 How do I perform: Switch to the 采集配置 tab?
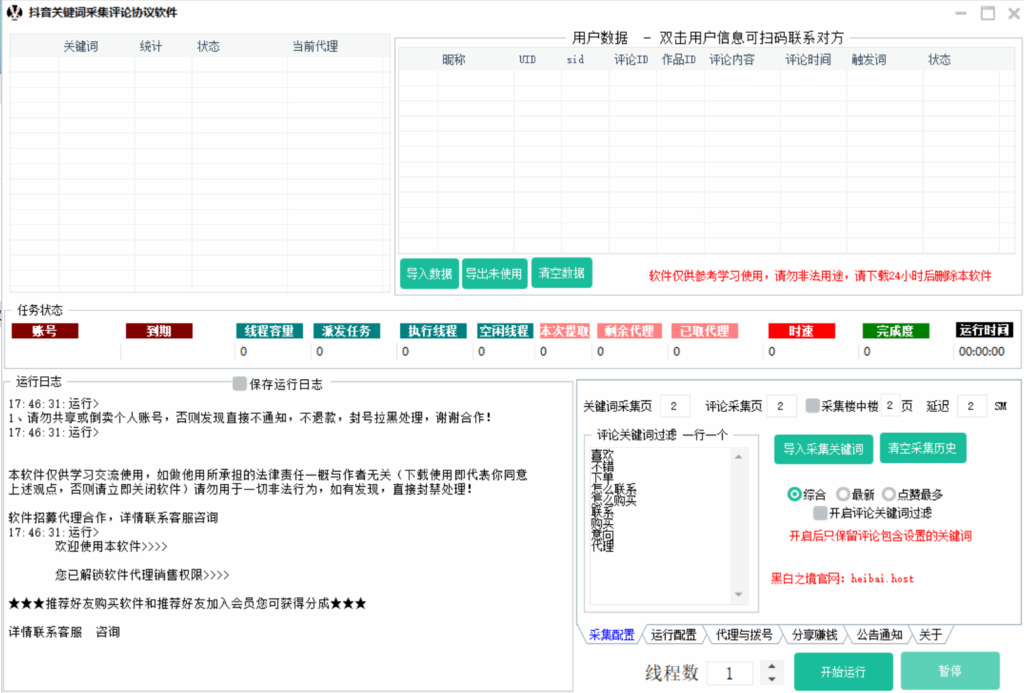click(x=611, y=635)
